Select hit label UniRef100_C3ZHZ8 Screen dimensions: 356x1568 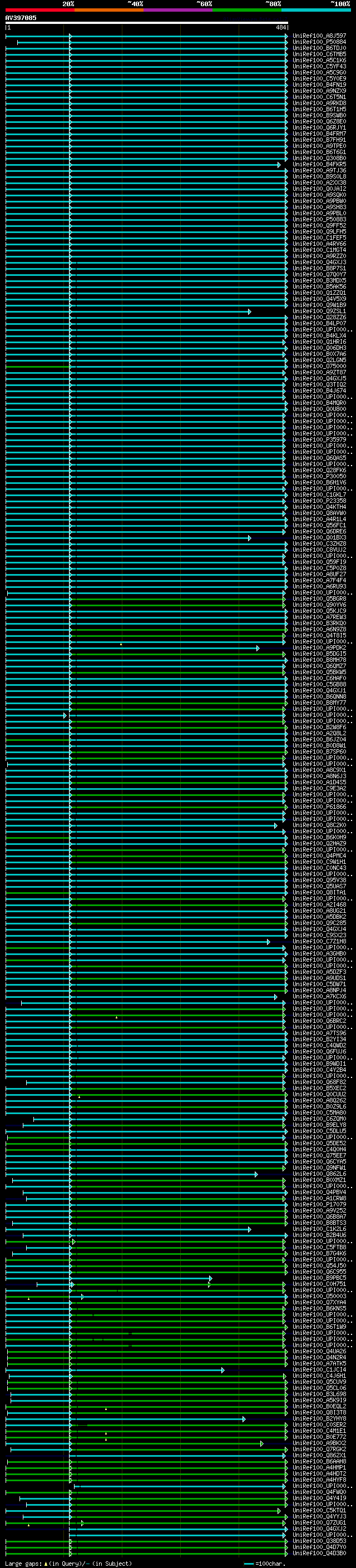coord(319,543)
